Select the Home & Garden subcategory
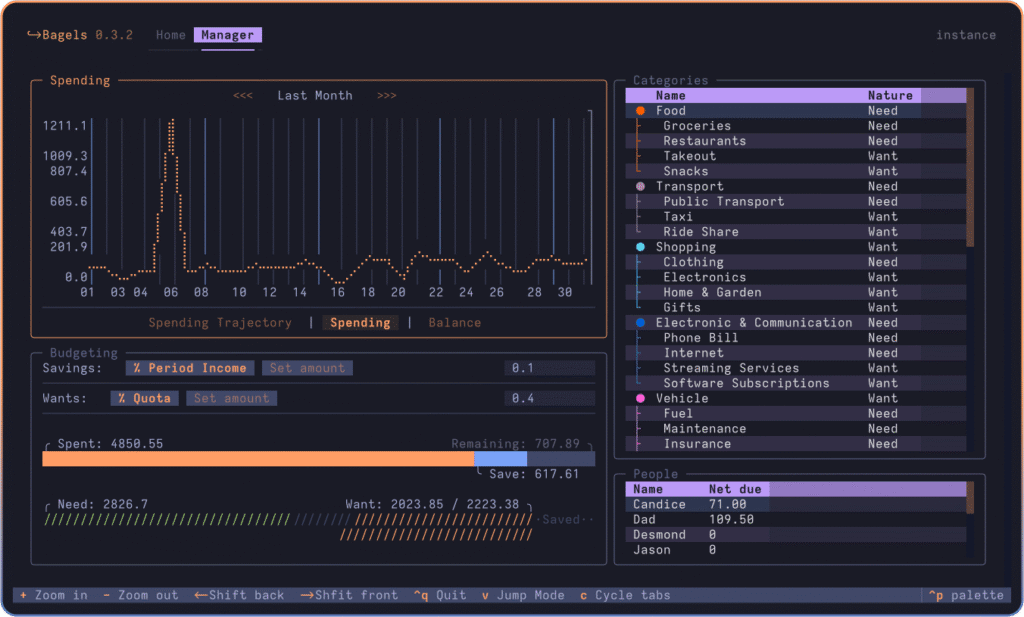This screenshot has height=617, width=1024. [795, 293]
